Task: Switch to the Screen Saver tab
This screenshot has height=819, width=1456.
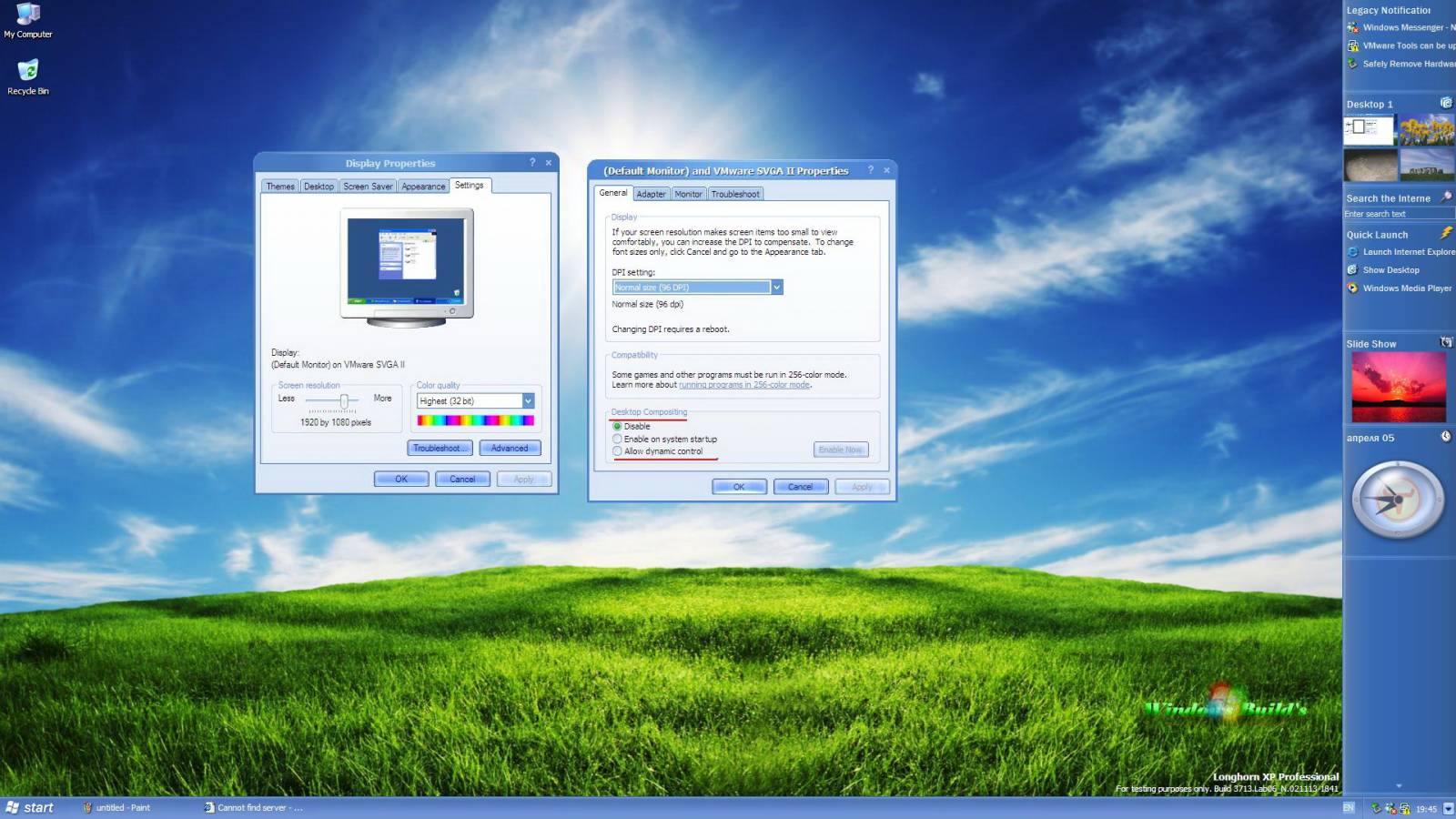Action: click(368, 187)
